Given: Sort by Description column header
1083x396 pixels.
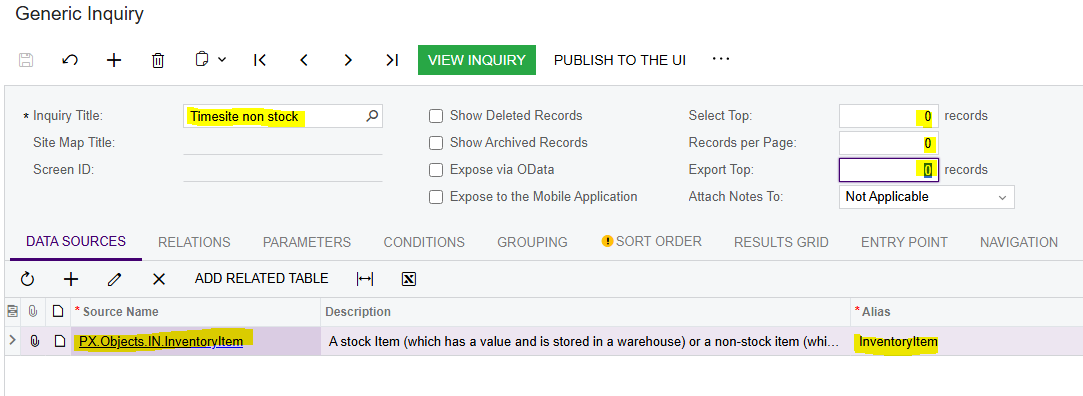Looking at the screenshot, I should (x=585, y=312).
